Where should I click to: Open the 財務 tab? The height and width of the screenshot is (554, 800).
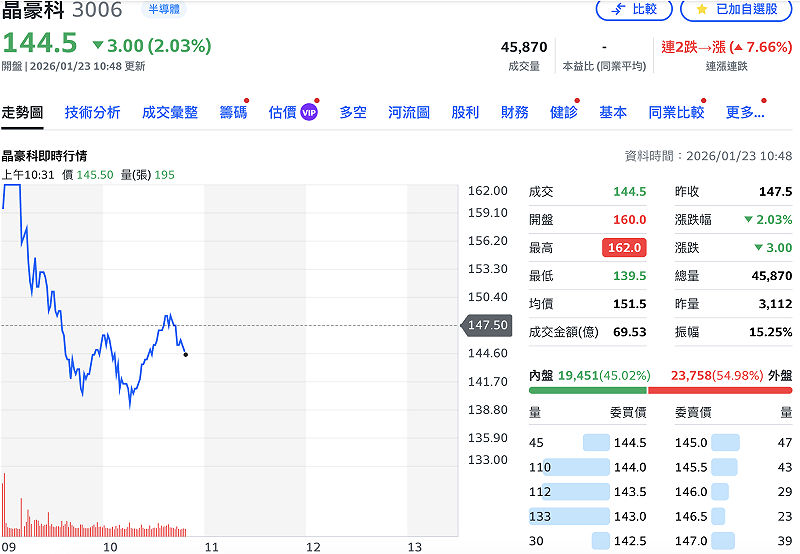pyautogui.click(x=515, y=112)
